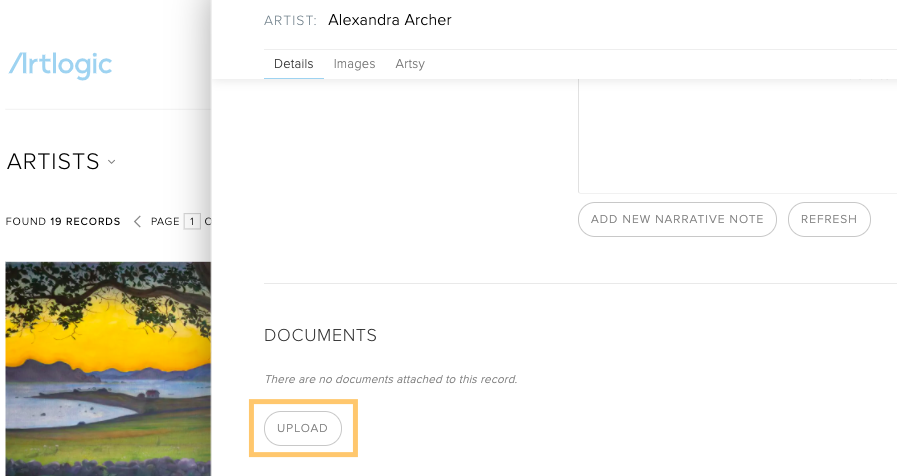Click the PAGE label in pagination
This screenshot has width=897, height=476.
click(x=165, y=221)
